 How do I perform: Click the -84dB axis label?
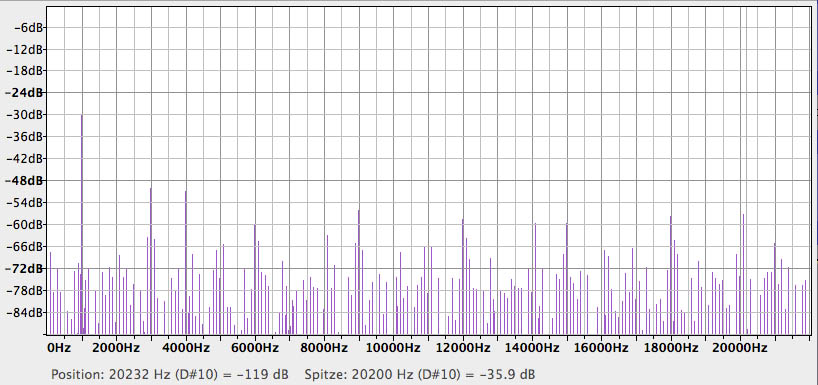(x=24, y=312)
